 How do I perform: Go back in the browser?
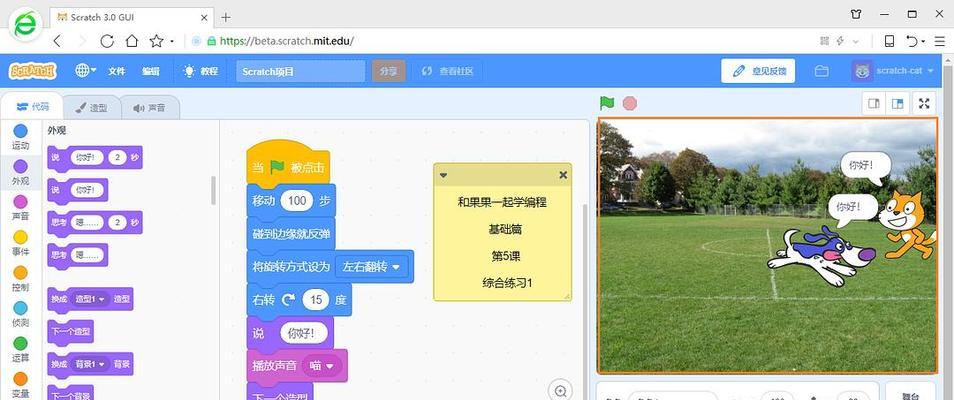coord(58,41)
